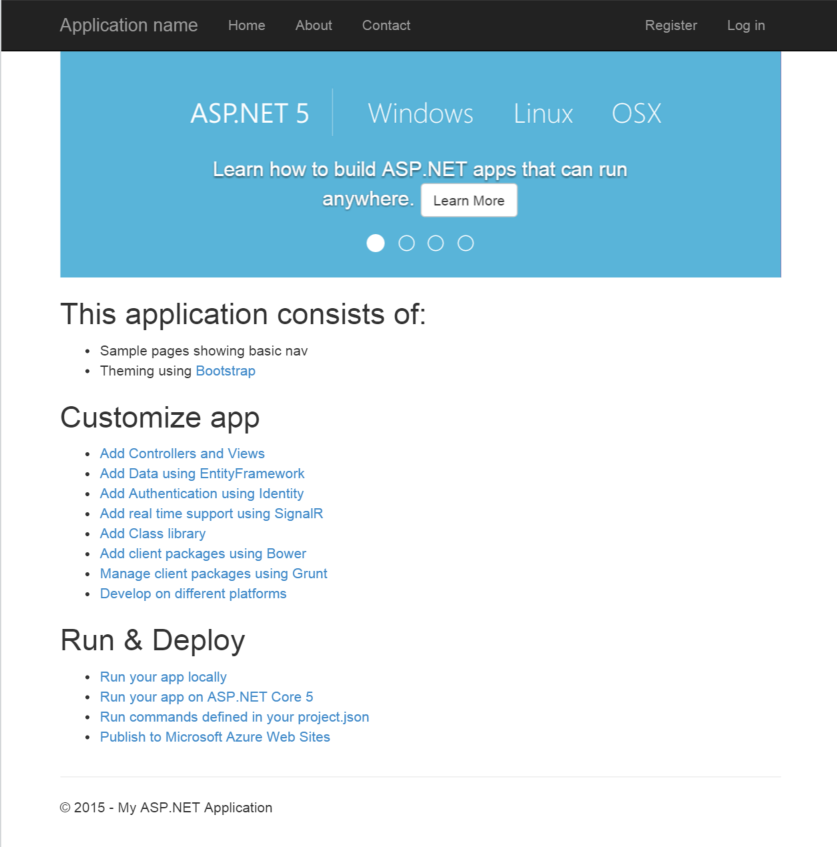The height and width of the screenshot is (847, 837).
Task: Go to the Contact page
Action: [386, 25]
